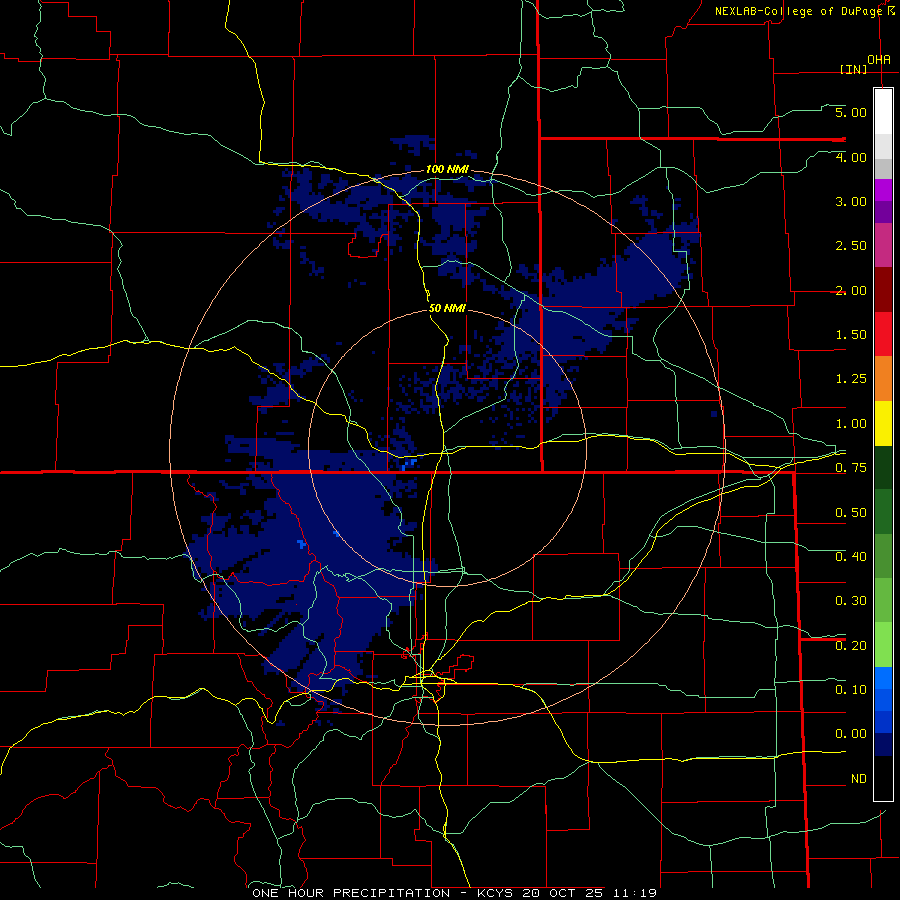The height and width of the screenshot is (900, 900).
Task: Click the light green swatch beside 0.30
Action: (883, 601)
